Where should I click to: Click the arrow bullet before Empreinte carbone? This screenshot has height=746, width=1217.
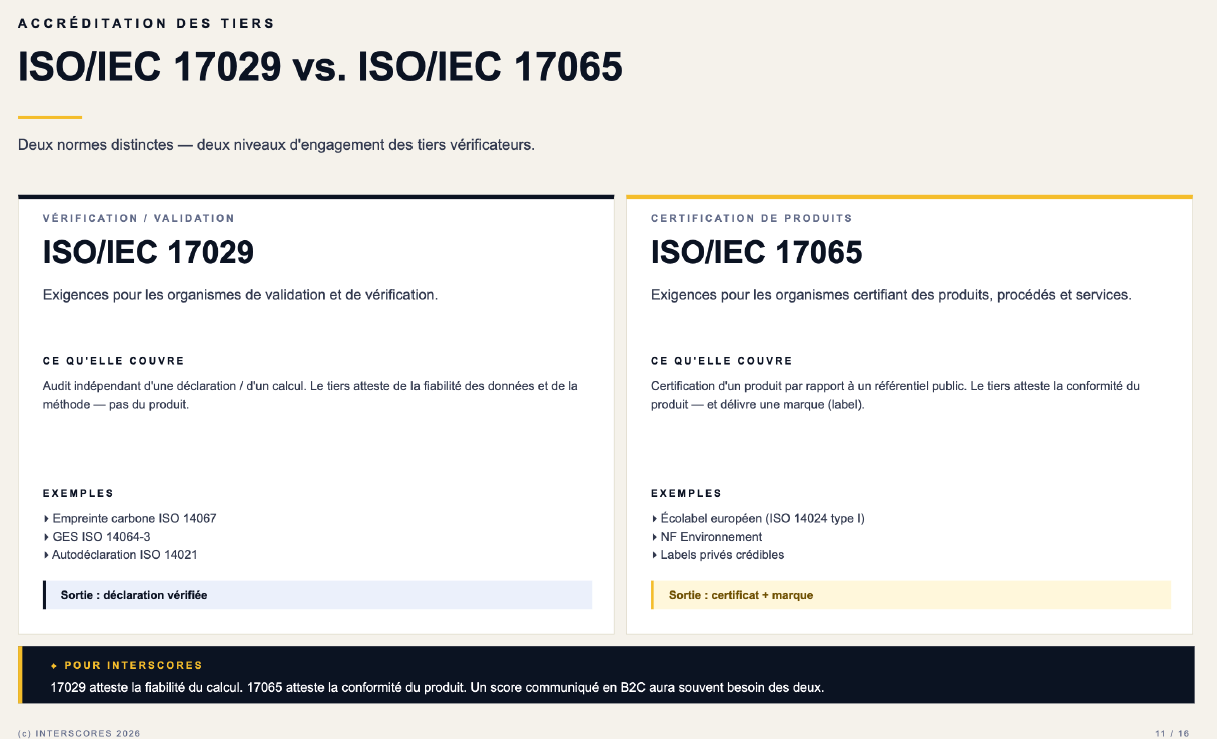46,519
